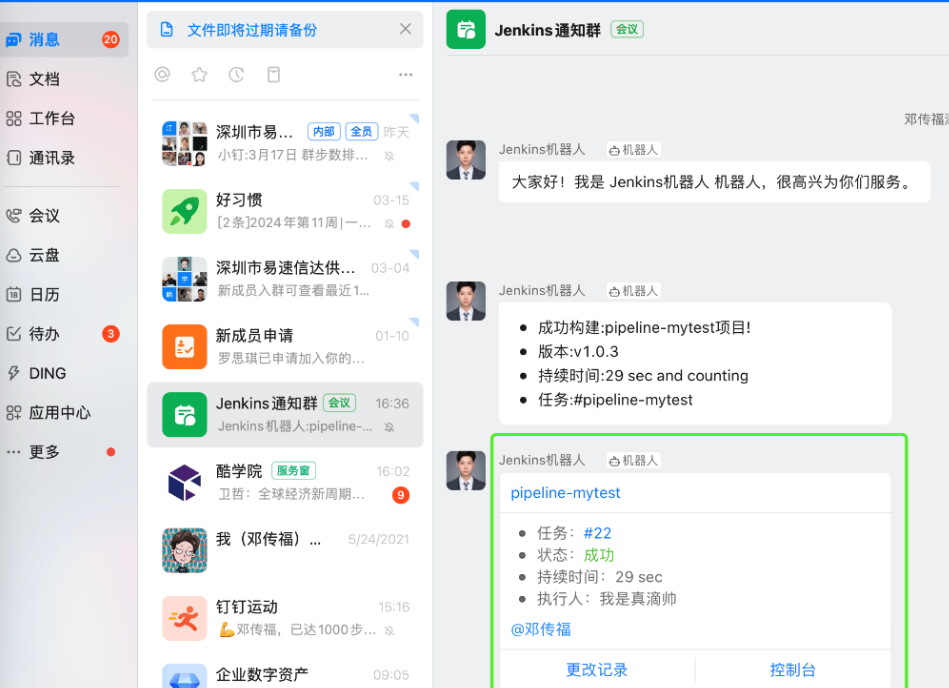Open task #22 link
The width and height of the screenshot is (949, 688).
597,533
